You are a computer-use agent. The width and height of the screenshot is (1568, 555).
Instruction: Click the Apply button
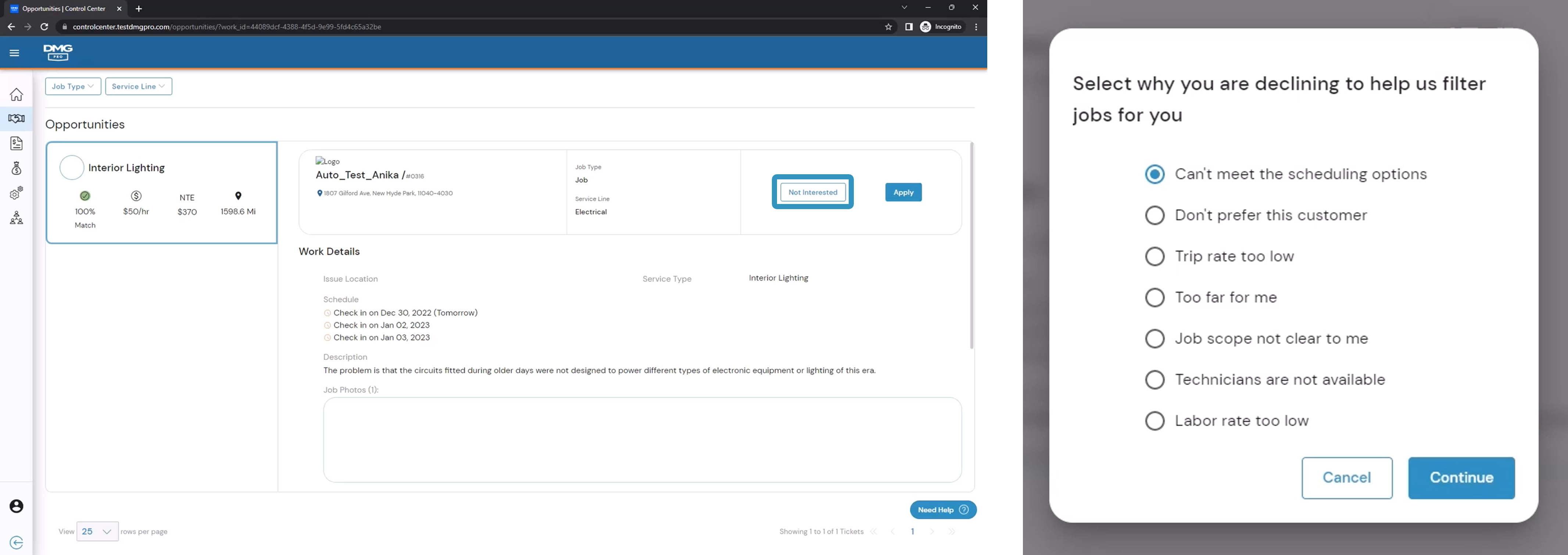click(x=903, y=192)
